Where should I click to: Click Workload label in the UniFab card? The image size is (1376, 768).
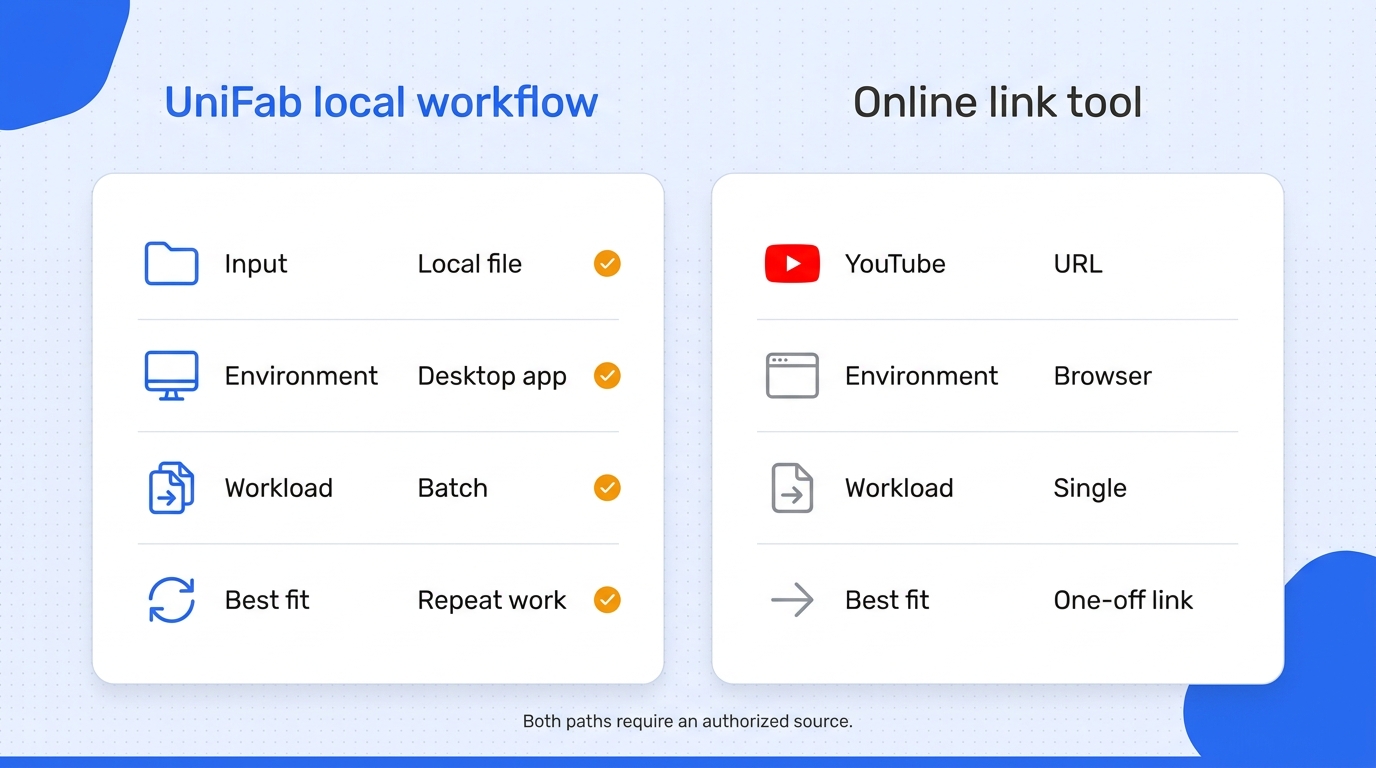coord(279,488)
